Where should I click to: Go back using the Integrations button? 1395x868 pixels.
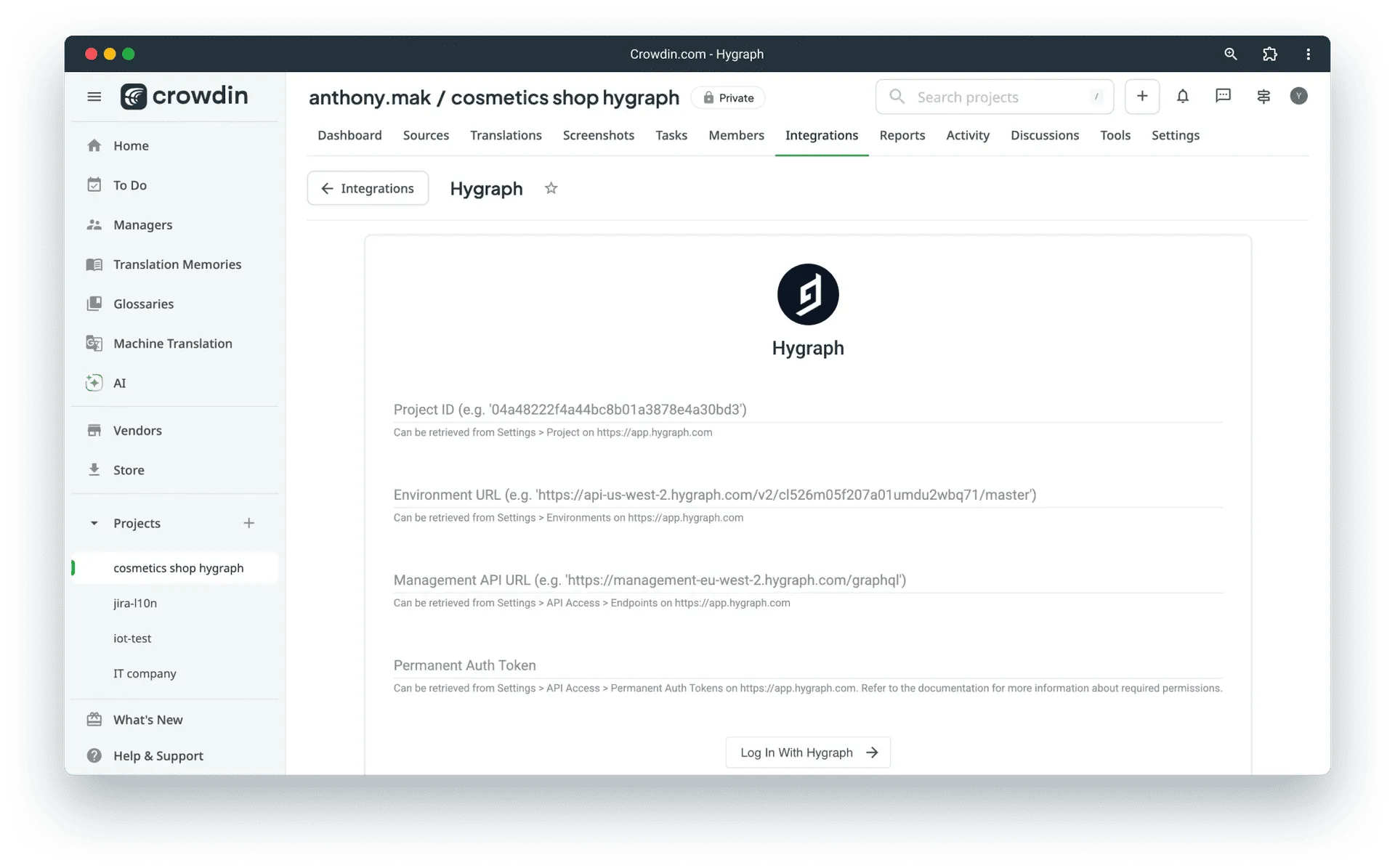click(367, 188)
